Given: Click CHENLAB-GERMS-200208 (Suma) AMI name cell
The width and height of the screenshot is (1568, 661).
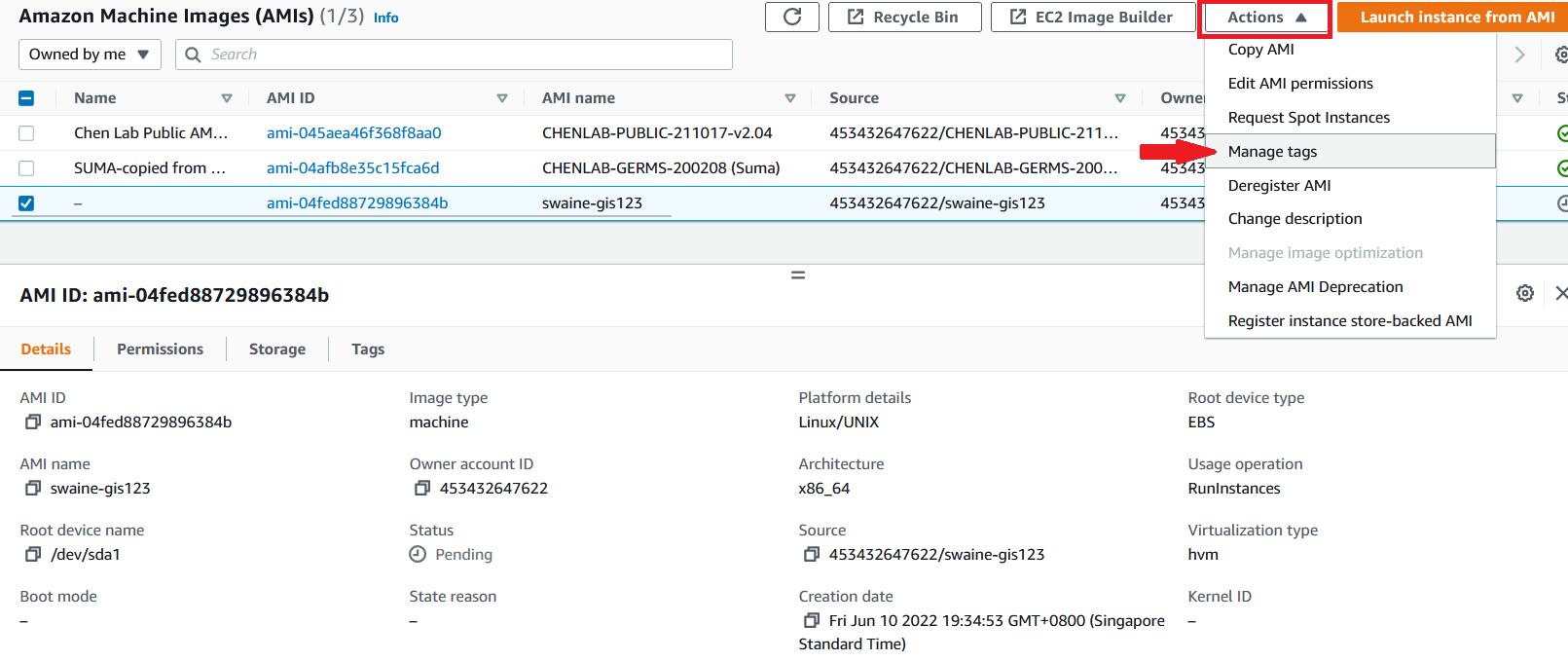Looking at the screenshot, I should click(661, 167).
